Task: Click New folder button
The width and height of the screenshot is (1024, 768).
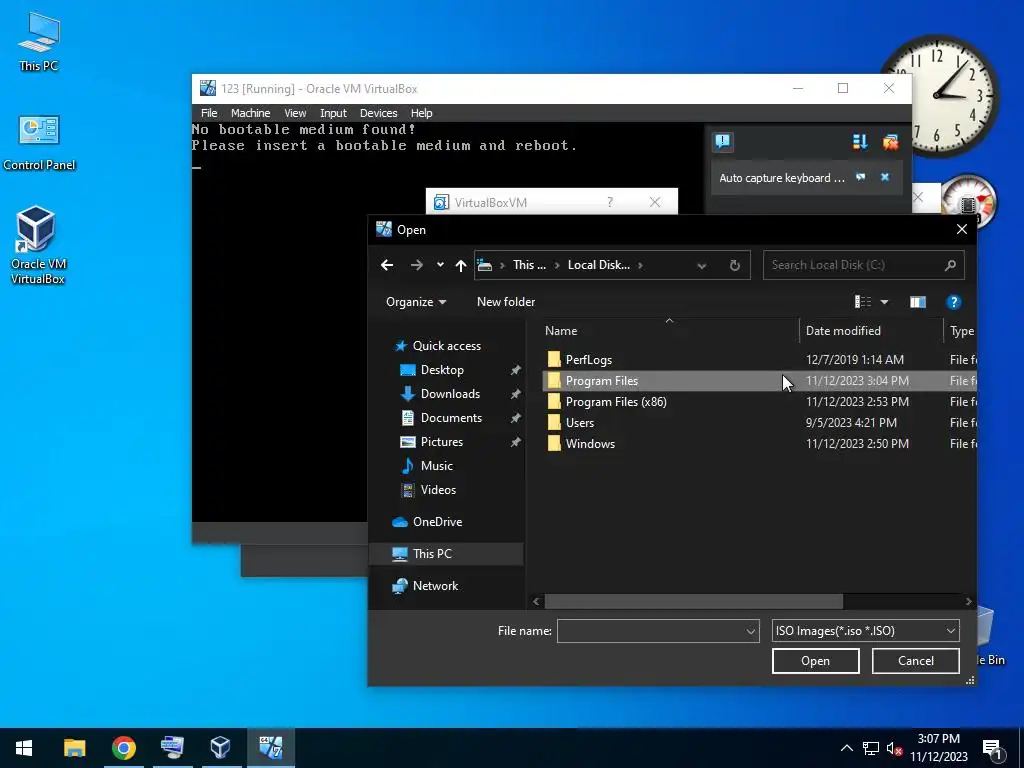Action: (x=505, y=302)
